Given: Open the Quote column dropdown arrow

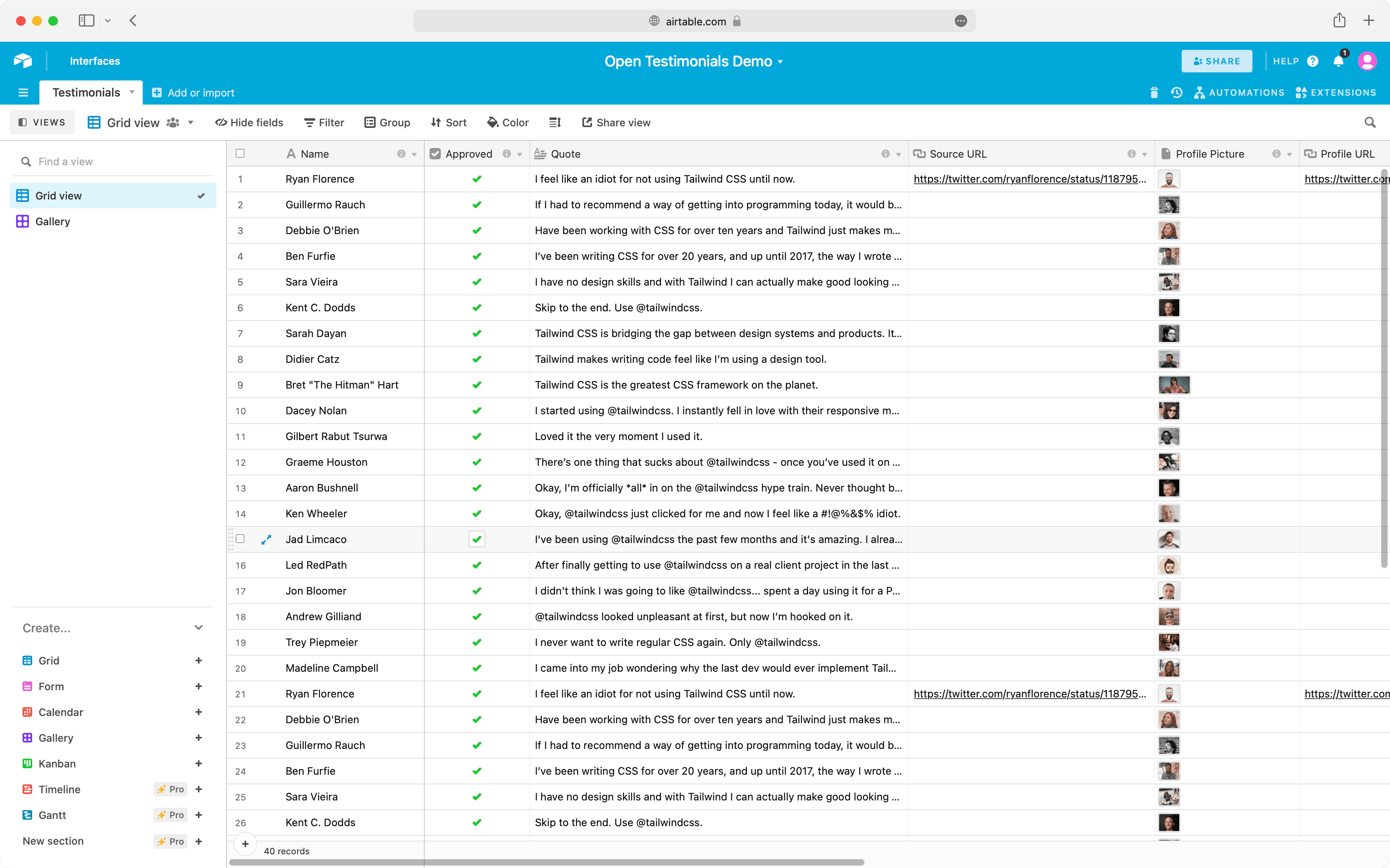Looking at the screenshot, I should click(898, 154).
